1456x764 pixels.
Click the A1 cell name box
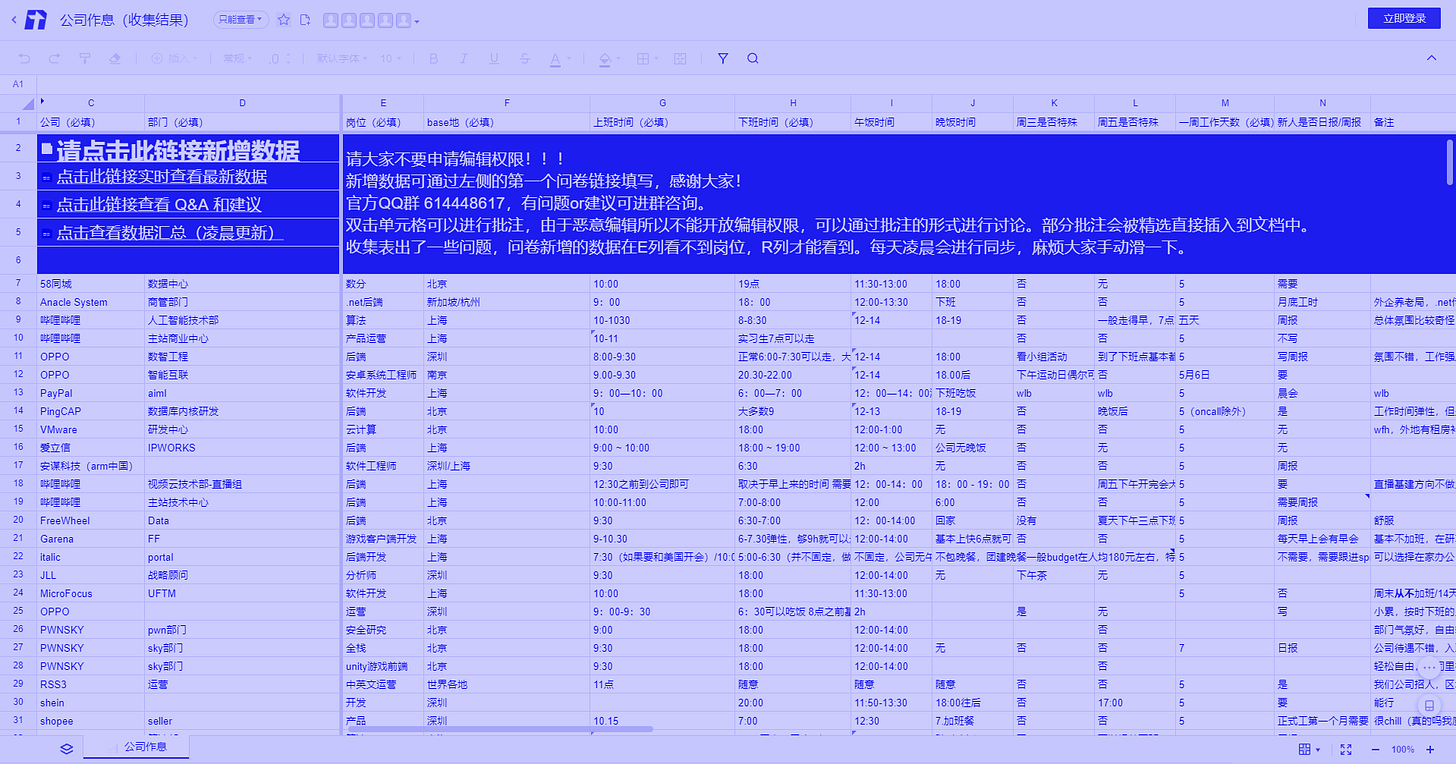click(18, 84)
